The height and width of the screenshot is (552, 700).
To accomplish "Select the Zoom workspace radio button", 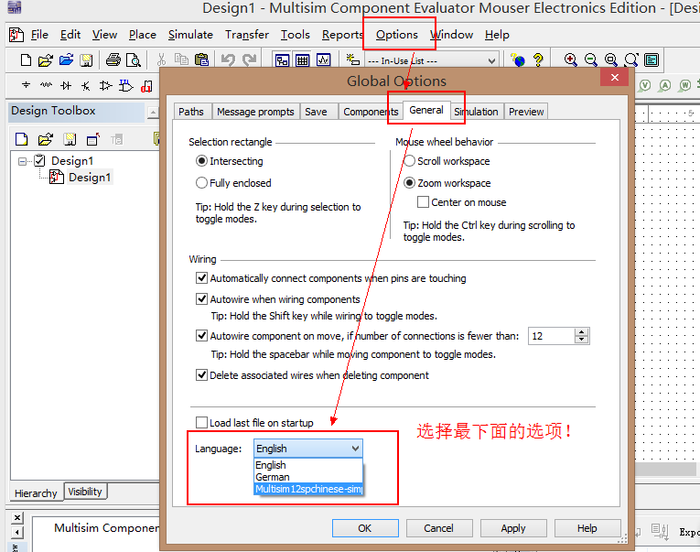I will coord(409,183).
